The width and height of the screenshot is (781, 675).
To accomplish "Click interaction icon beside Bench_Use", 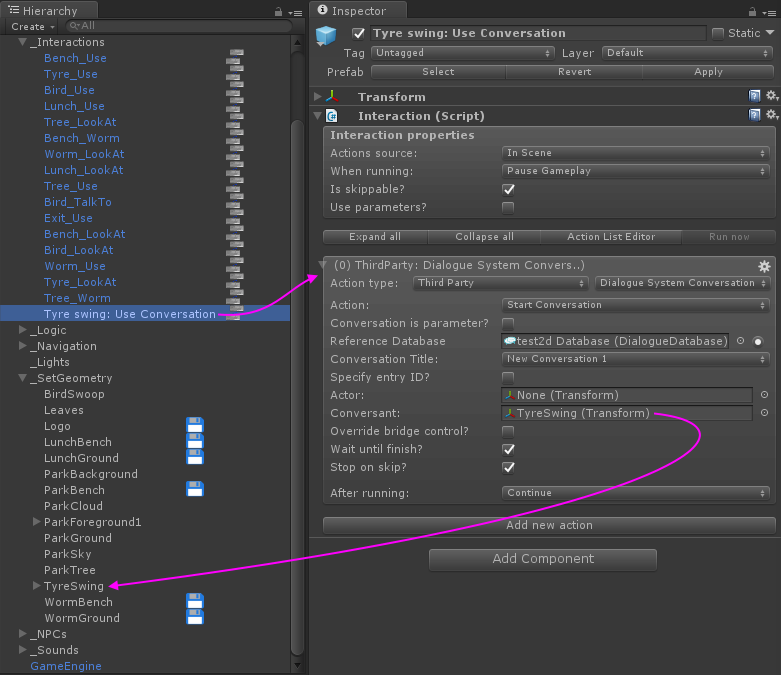I will click(x=235, y=57).
